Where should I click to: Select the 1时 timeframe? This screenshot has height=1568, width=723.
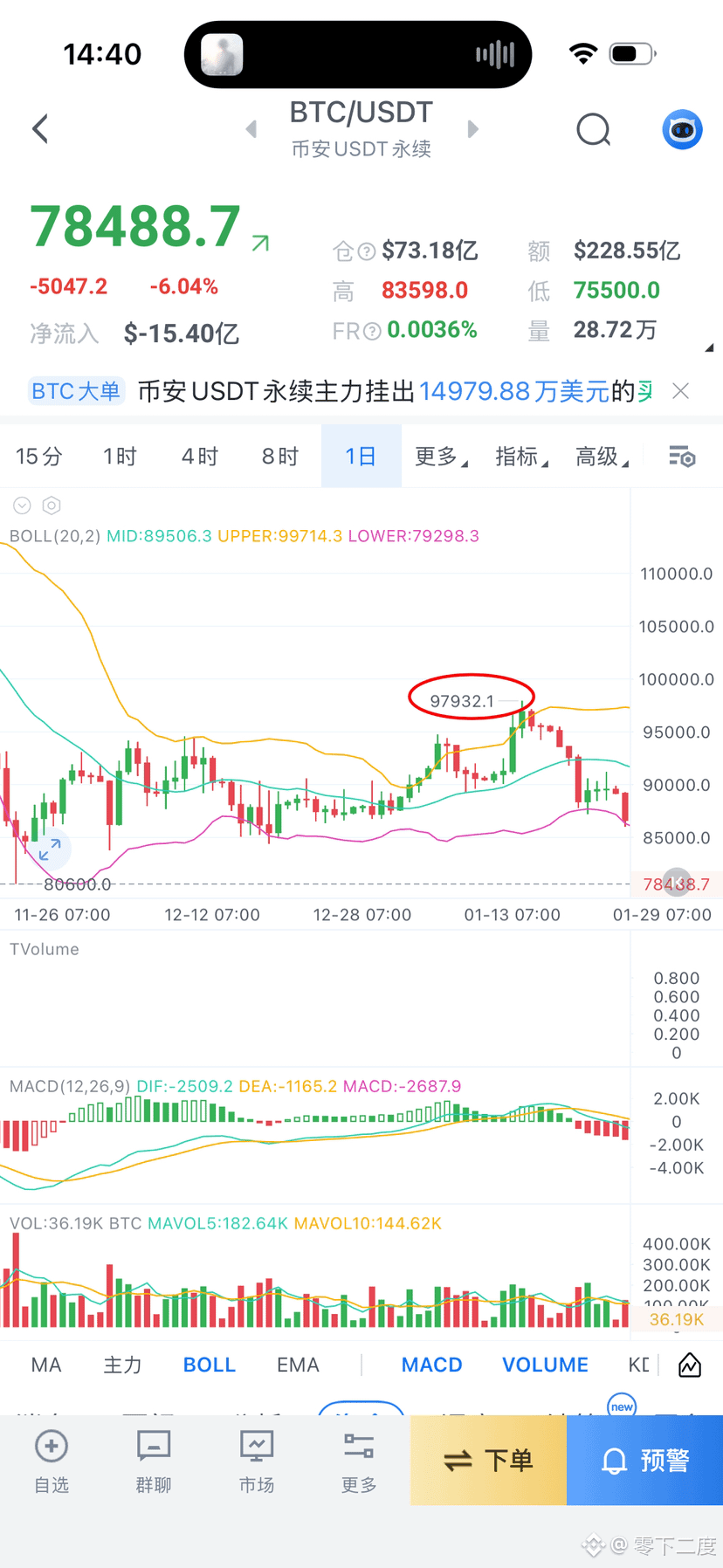[120, 457]
